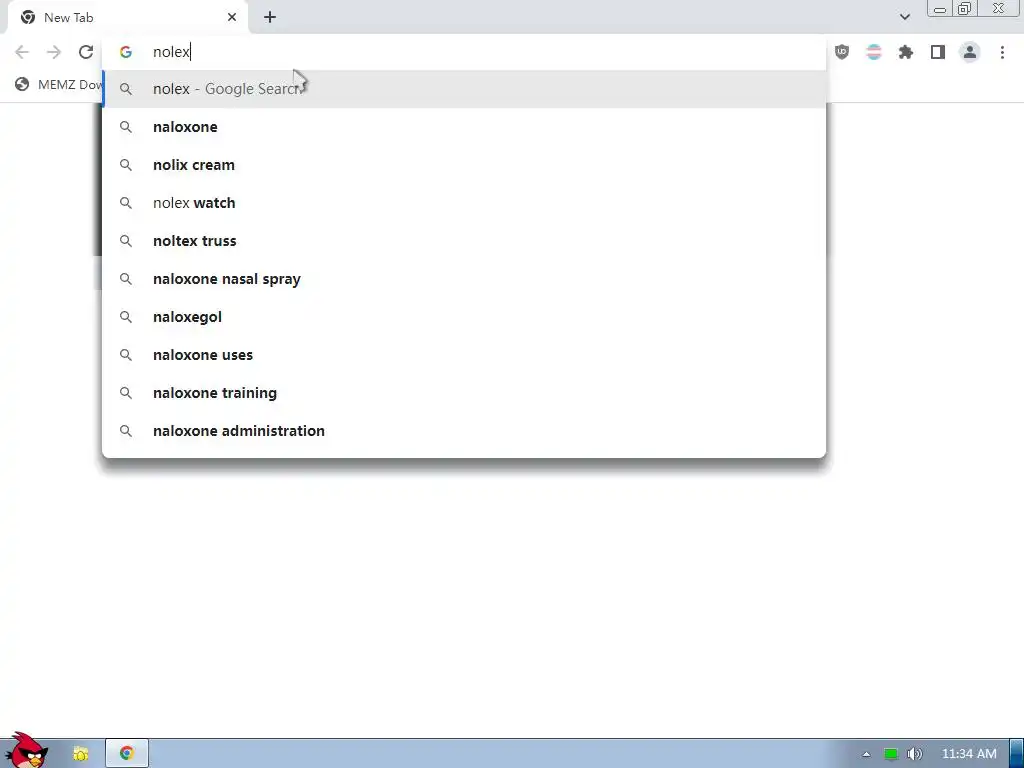Choose the naloxone suggestion
1024x768 pixels.
(464, 127)
